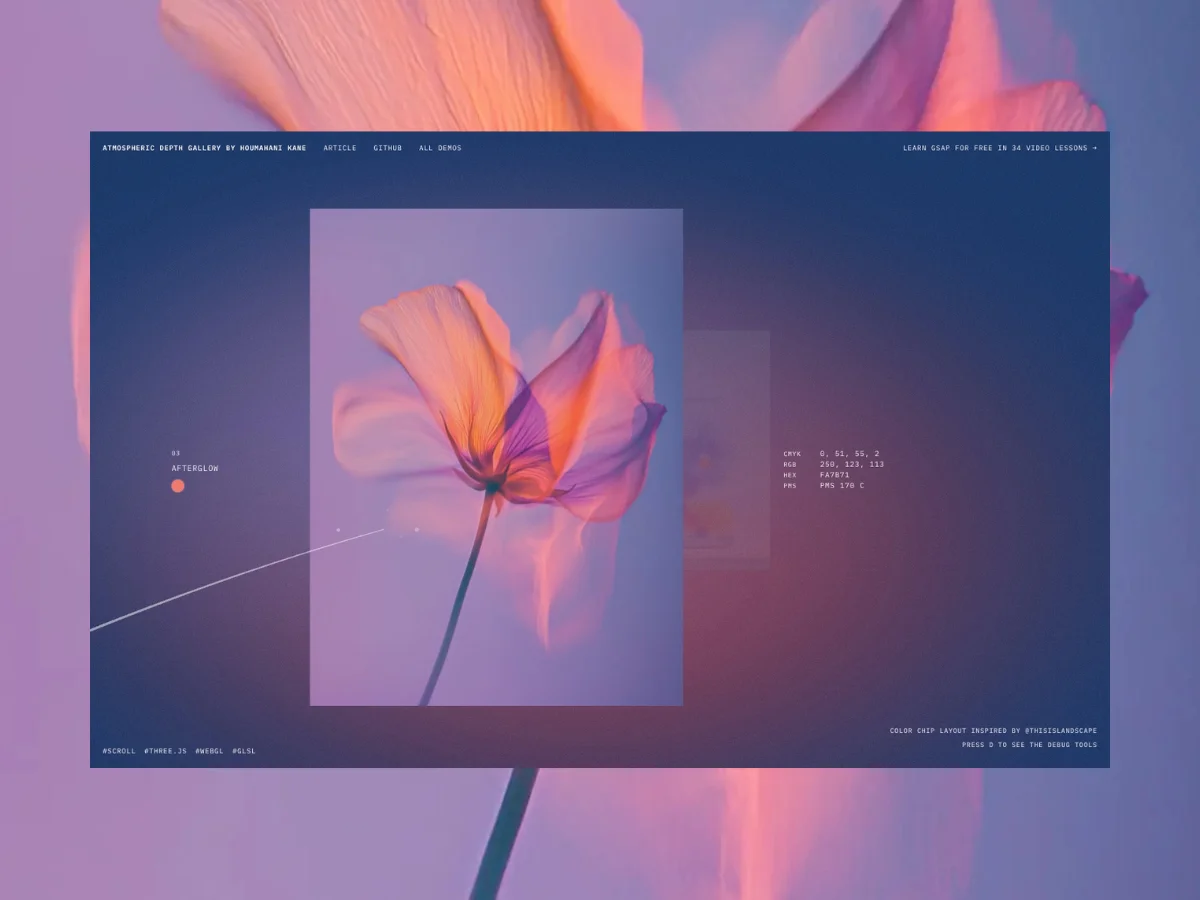Select the #GLSL tag

[244, 751]
